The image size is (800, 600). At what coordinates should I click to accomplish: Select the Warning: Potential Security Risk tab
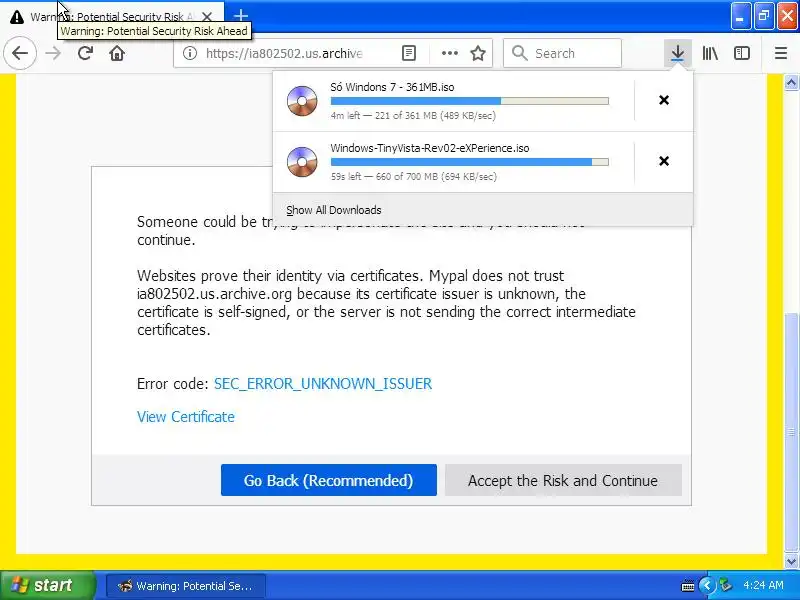click(113, 17)
